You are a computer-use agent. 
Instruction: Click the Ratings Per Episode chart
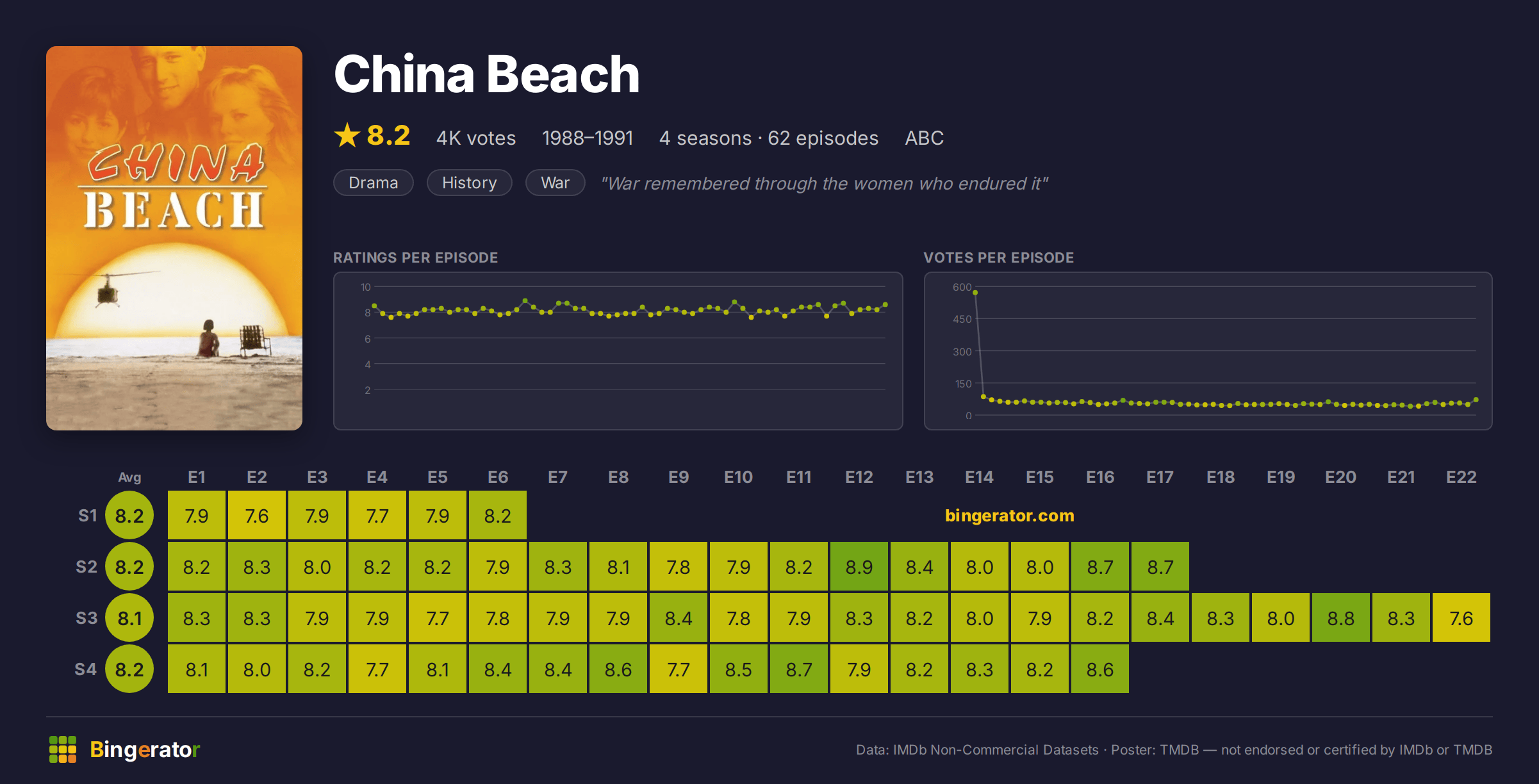pyautogui.click(x=618, y=351)
